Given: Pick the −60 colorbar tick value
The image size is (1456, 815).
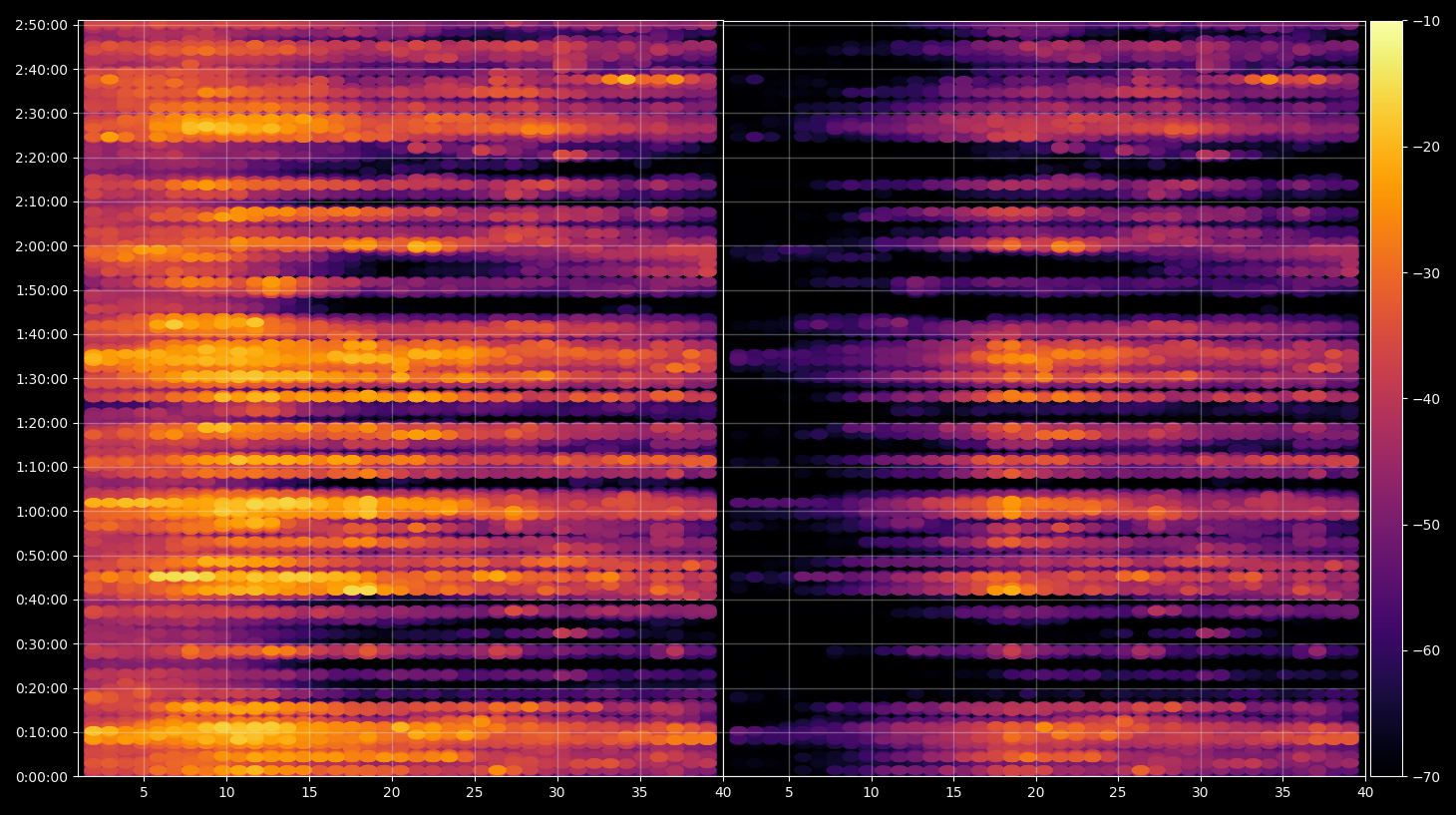Looking at the screenshot, I should pos(1426,650).
